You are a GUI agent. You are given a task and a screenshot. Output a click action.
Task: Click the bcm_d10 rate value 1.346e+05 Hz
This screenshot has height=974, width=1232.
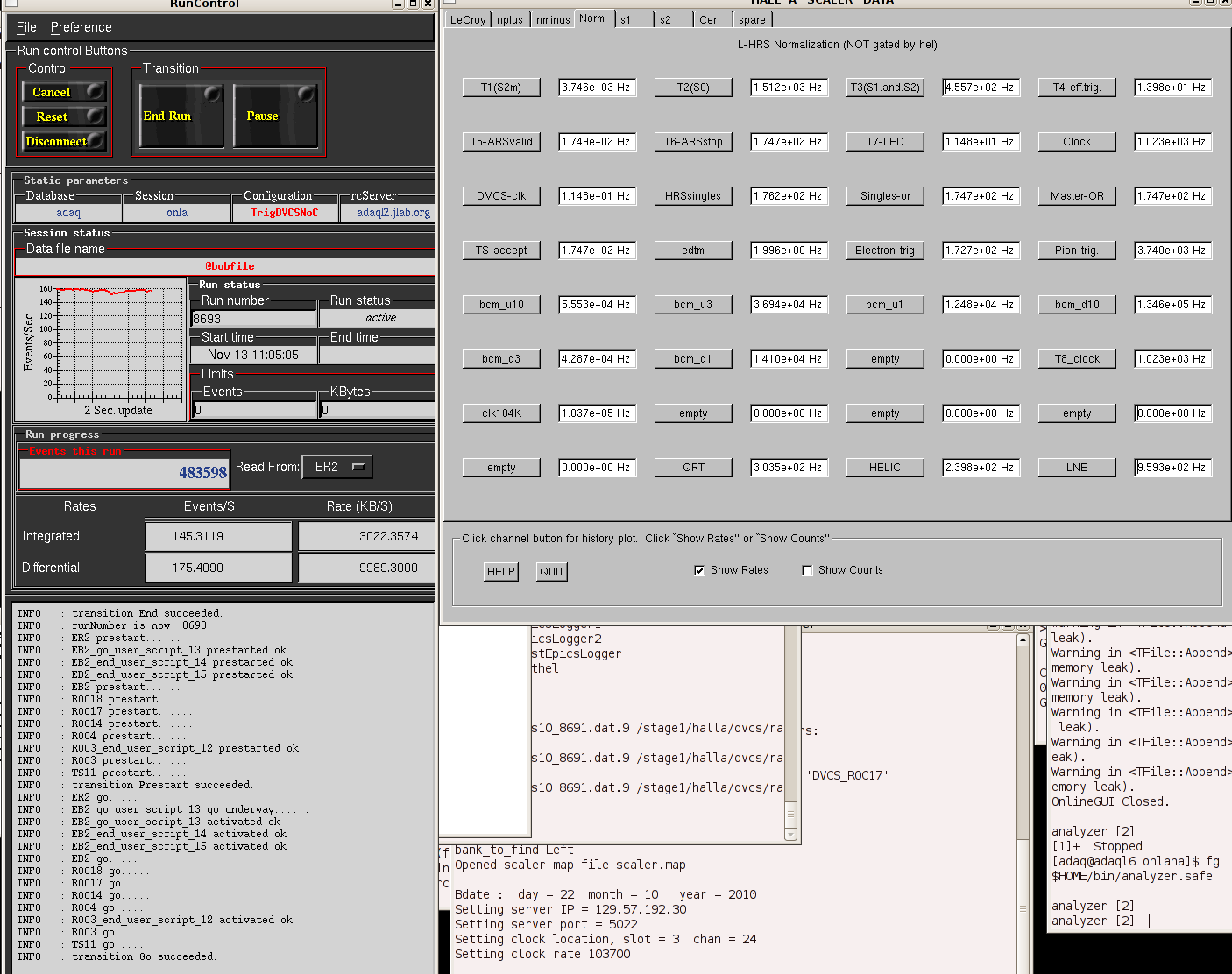(1172, 305)
